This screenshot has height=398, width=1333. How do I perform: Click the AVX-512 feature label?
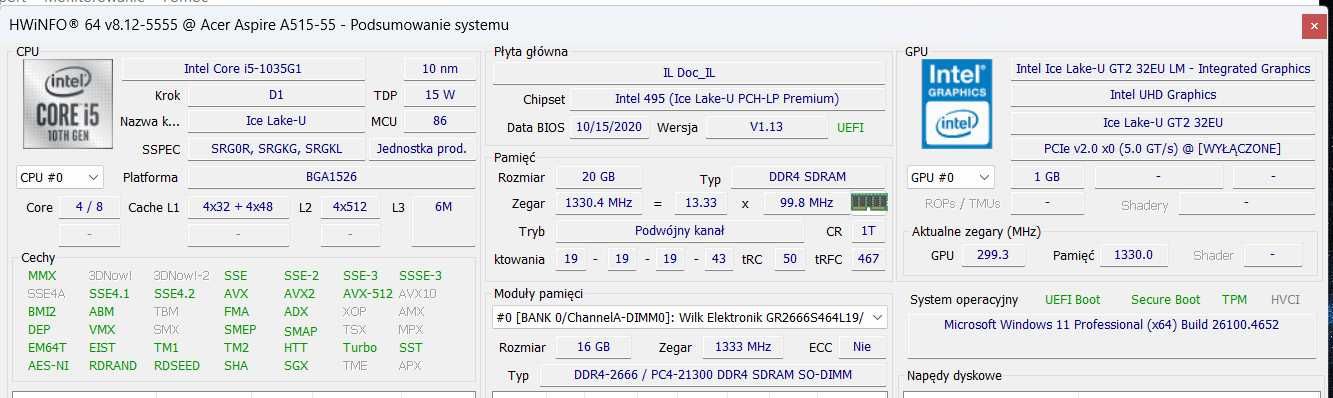pyautogui.click(x=368, y=294)
